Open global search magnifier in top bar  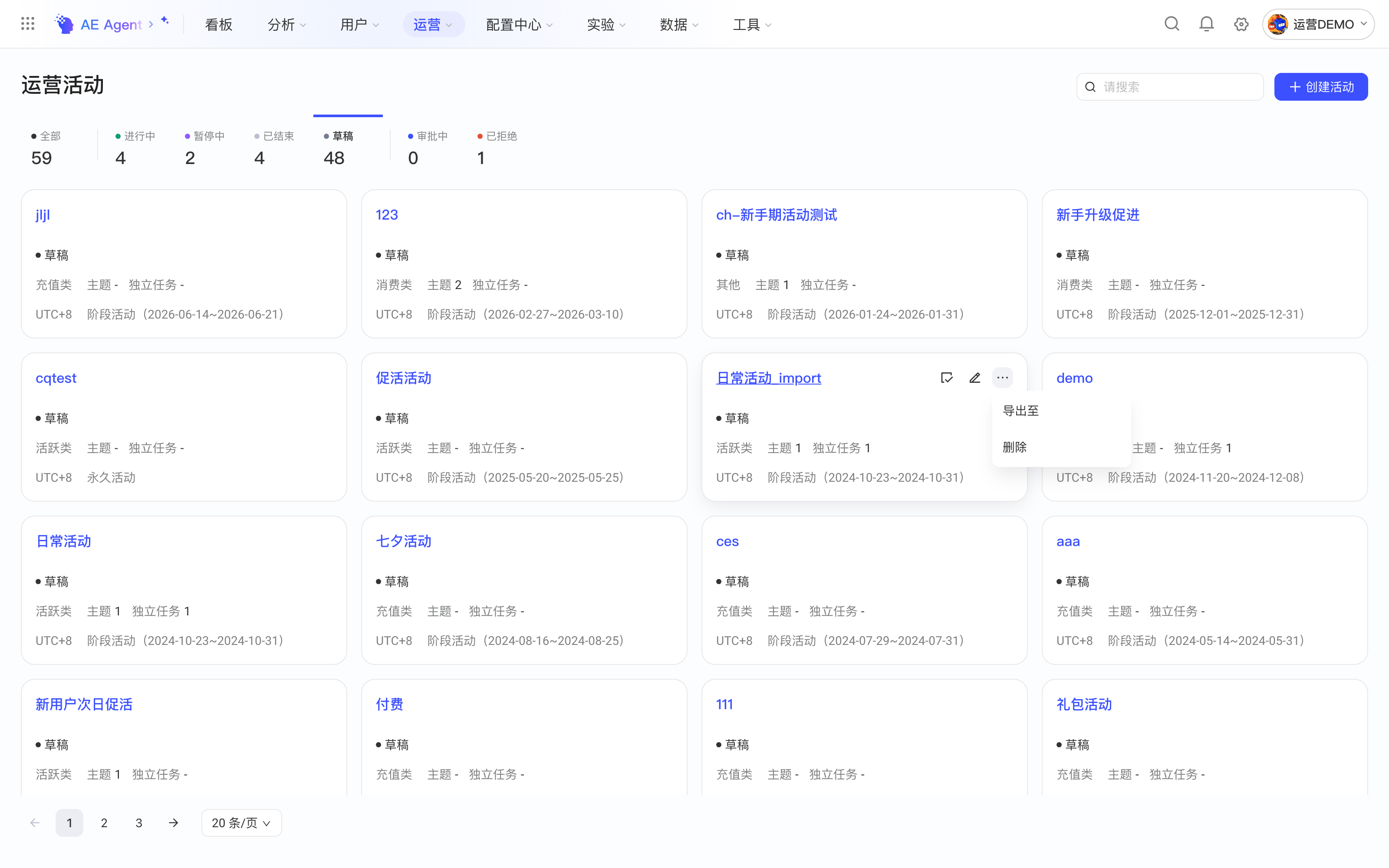(x=1172, y=24)
